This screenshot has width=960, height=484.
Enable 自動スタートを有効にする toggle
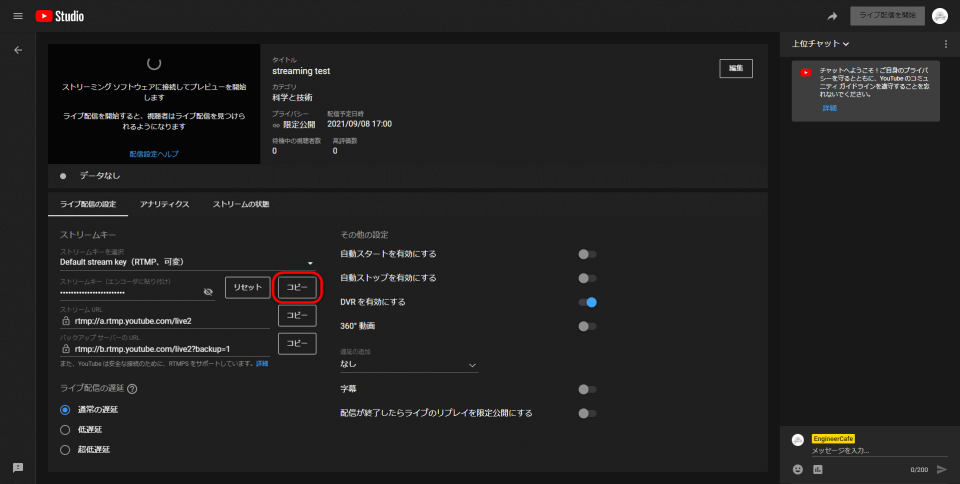pos(587,254)
